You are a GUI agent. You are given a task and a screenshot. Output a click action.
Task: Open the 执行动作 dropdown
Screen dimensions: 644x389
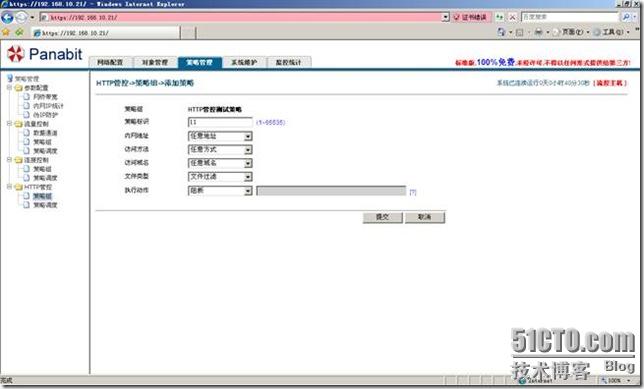click(x=248, y=191)
